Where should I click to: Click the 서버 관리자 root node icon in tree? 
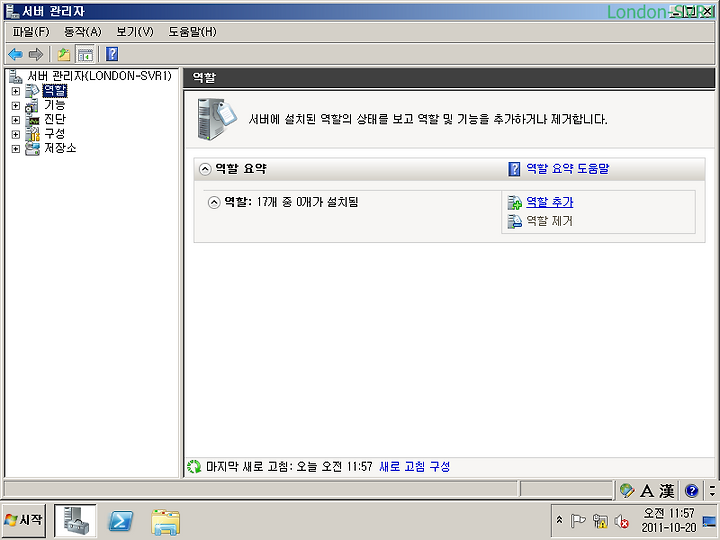pyautogui.click(x=16, y=76)
